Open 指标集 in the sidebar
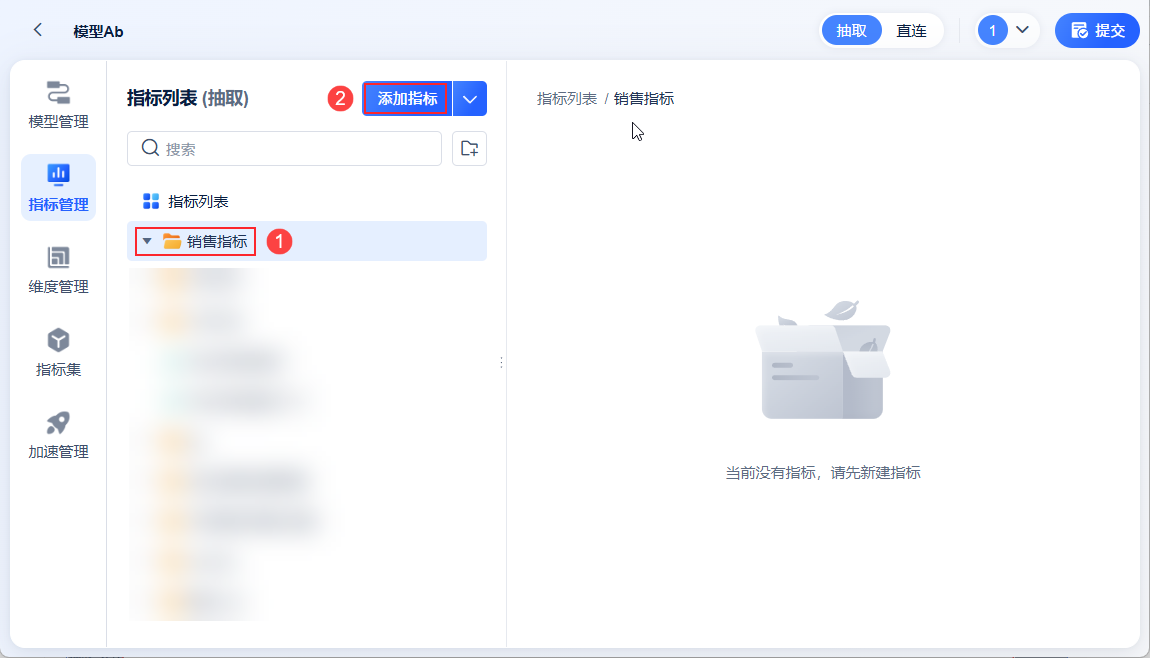 pos(58,353)
